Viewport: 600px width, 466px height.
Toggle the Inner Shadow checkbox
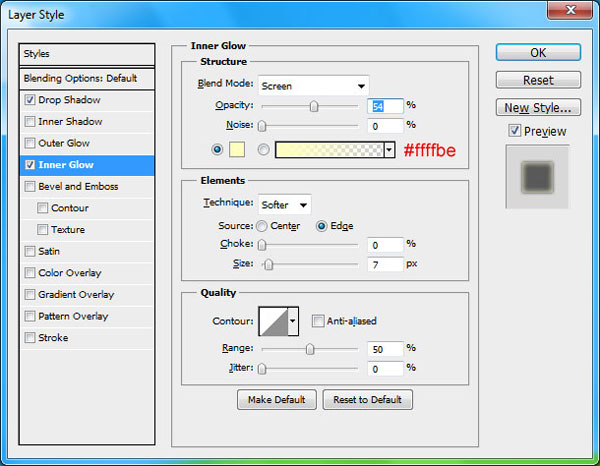[x=30, y=122]
